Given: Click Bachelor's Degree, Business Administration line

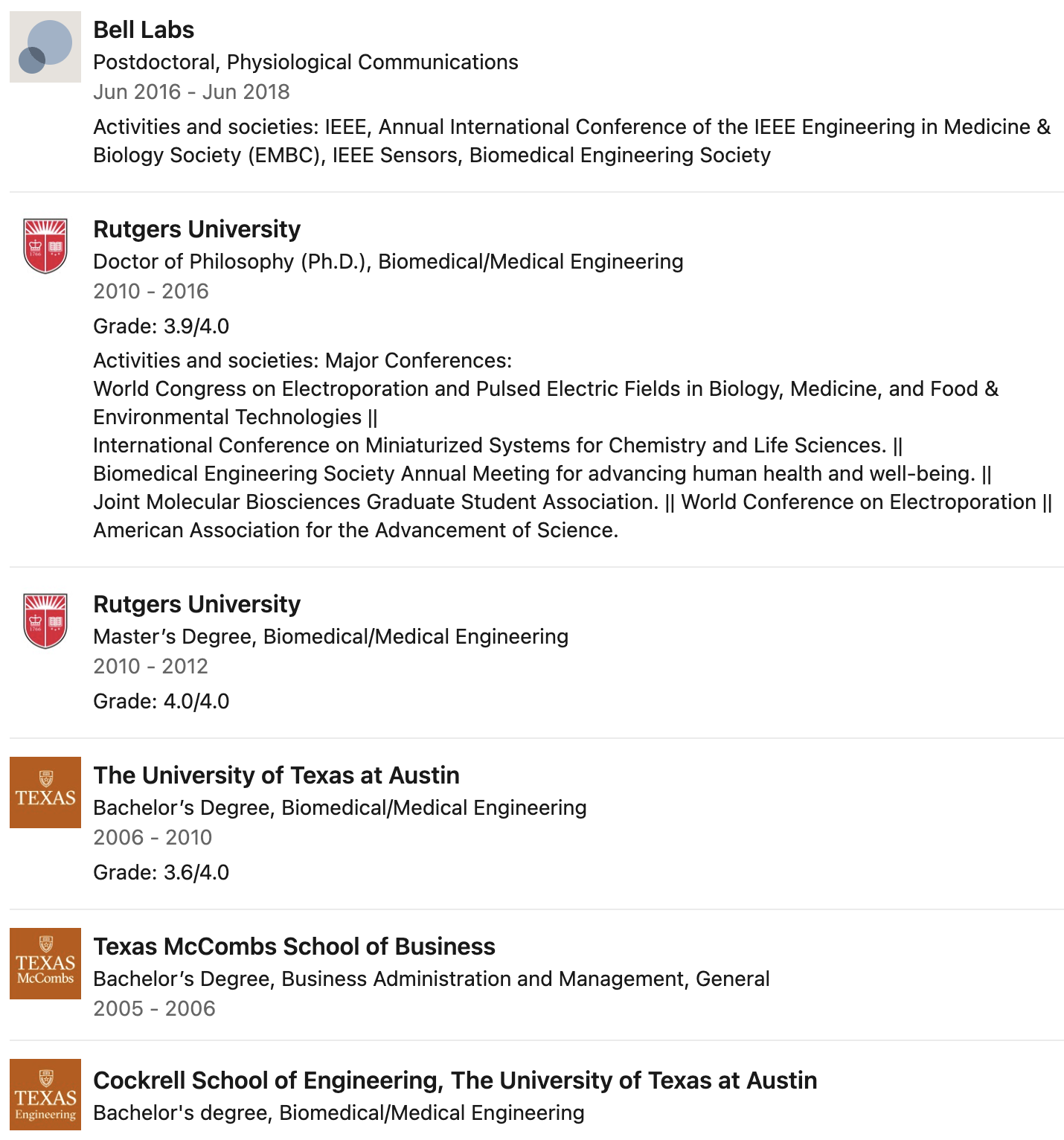Looking at the screenshot, I should pyautogui.click(x=432, y=979).
